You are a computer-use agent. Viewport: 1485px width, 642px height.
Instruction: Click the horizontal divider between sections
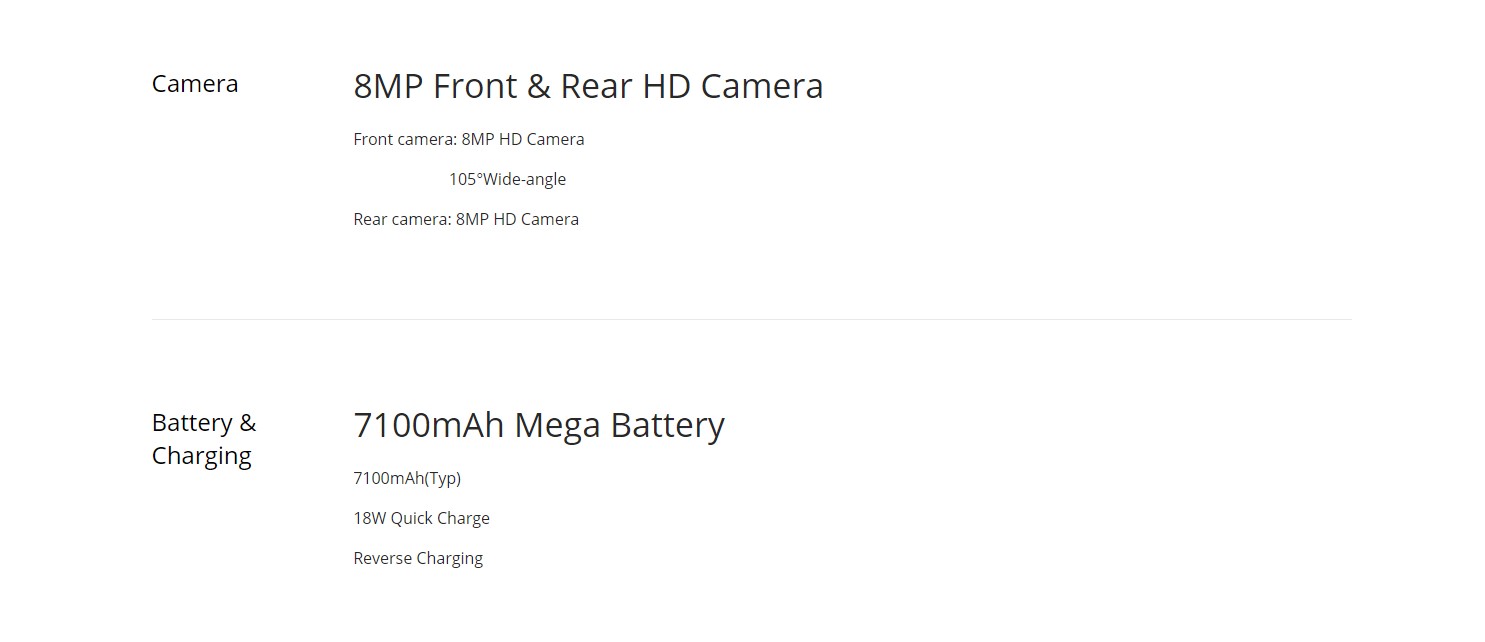pos(751,319)
